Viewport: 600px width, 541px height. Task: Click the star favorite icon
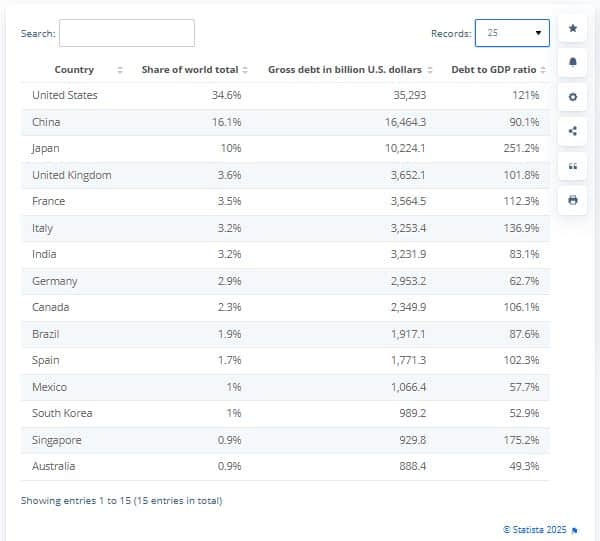[573, 28]
